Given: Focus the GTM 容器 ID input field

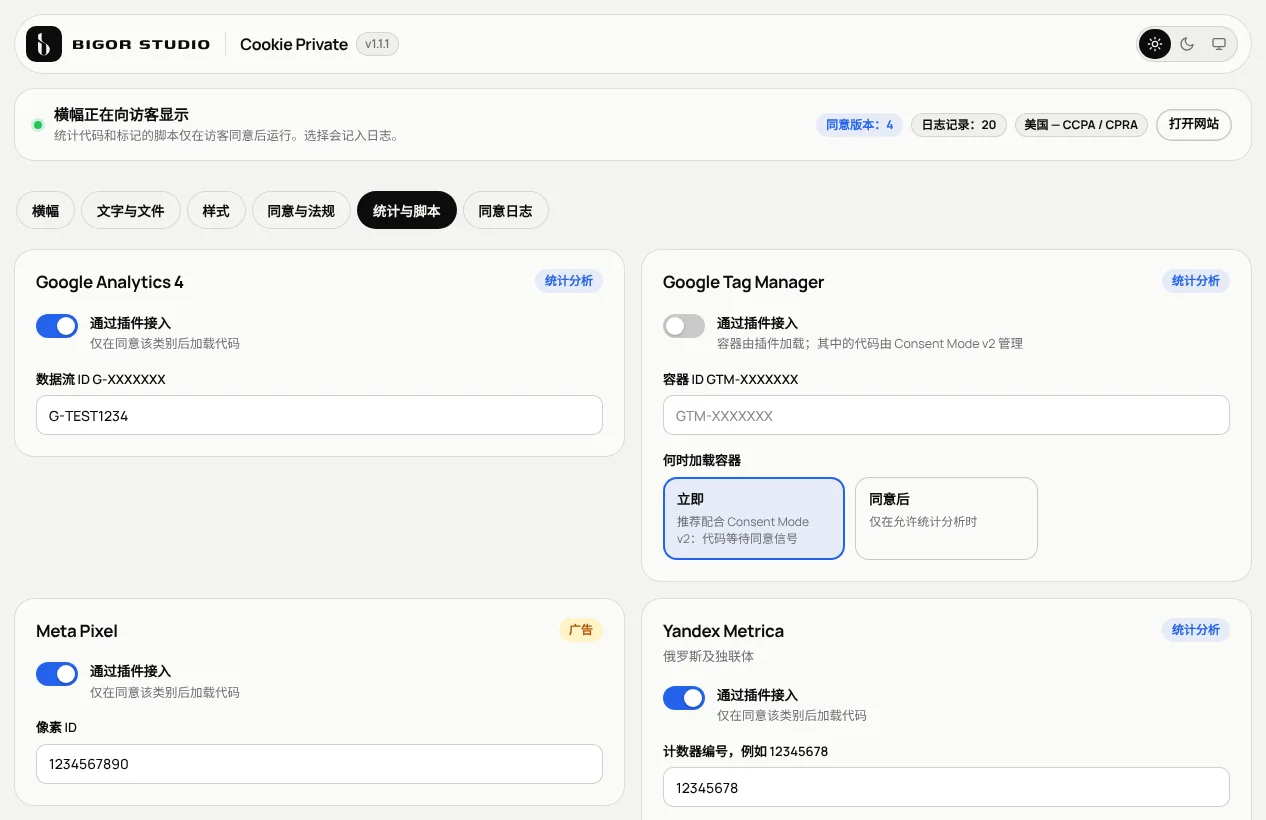Looking at the screenshot, I should click(x=946, y=415).
